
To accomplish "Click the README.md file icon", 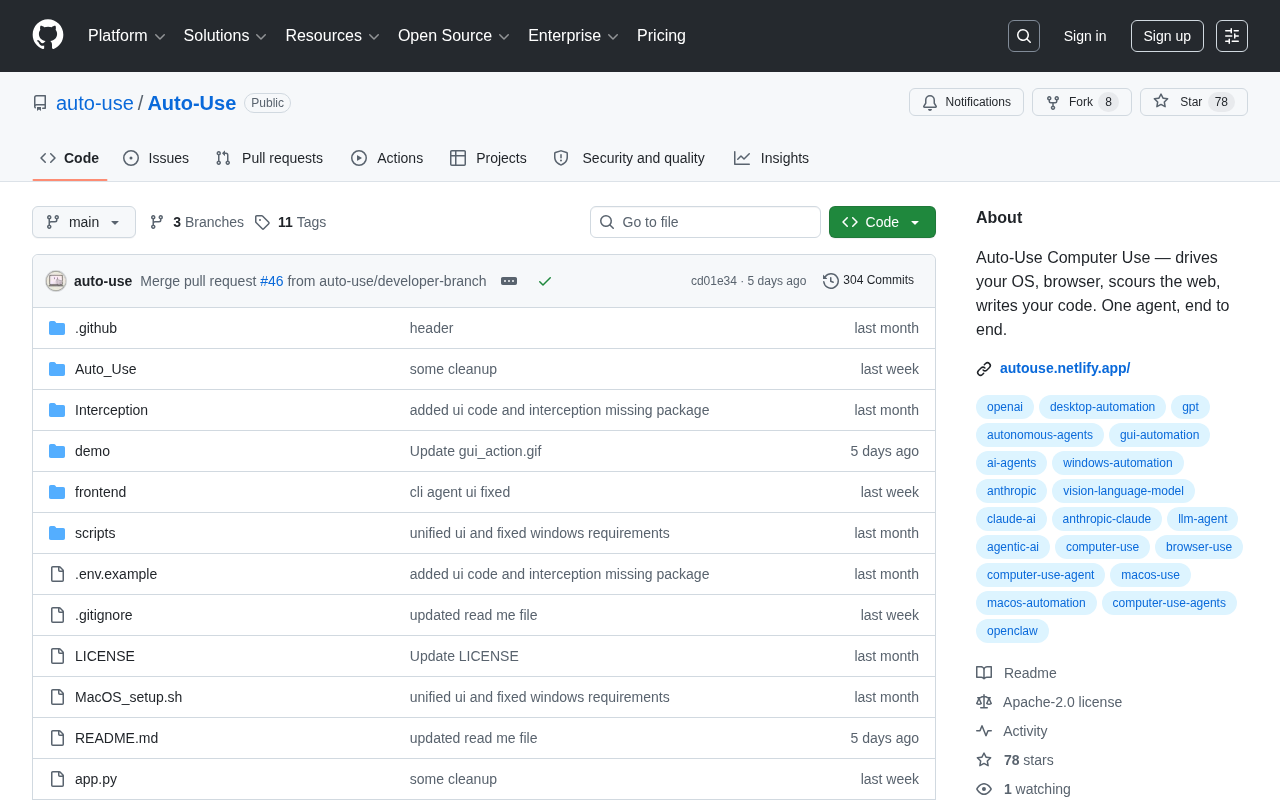I will point(57,738).
